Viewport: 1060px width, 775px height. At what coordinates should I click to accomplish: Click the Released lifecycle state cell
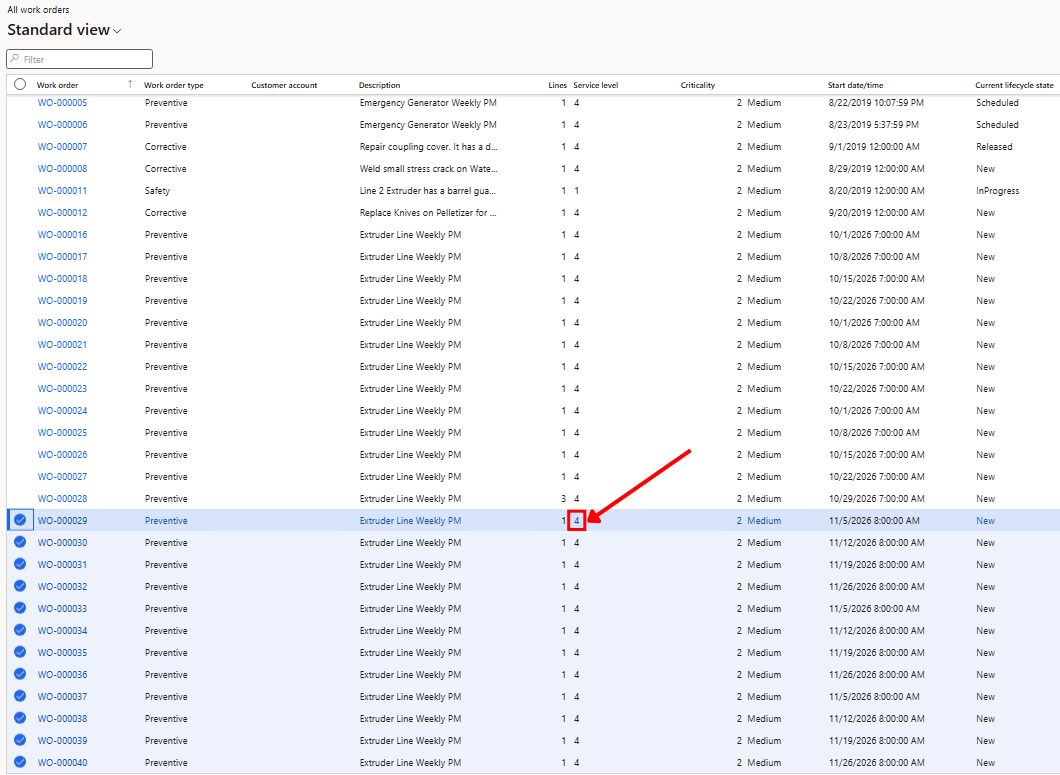(994, 147)
